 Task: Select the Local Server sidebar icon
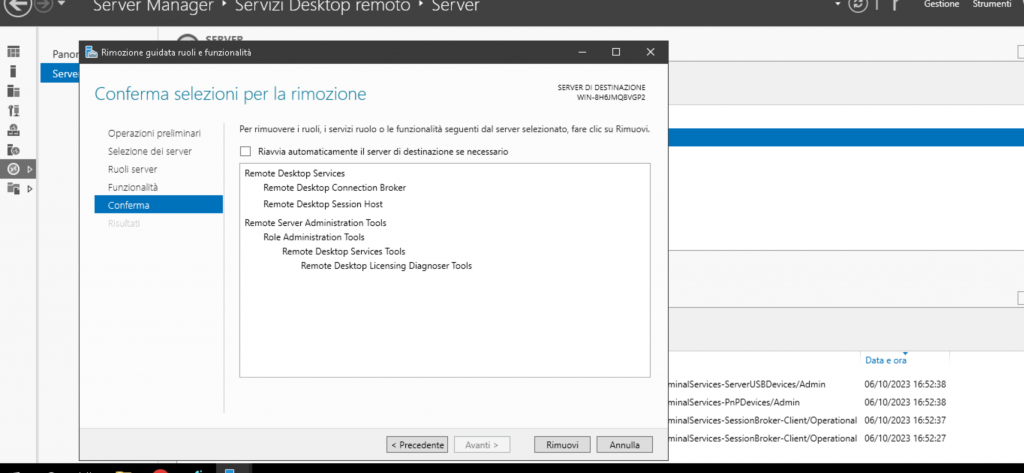tap(14, 71)
